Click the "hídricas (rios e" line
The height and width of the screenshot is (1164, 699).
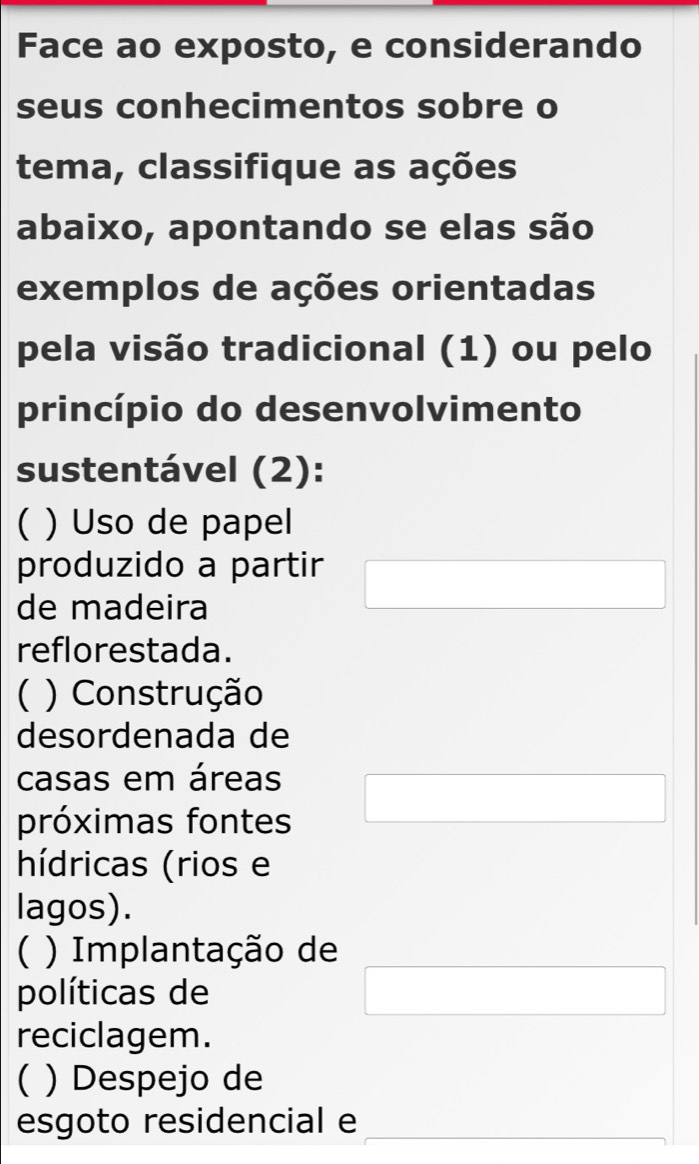pyautogui.click(x=144, y=865)
